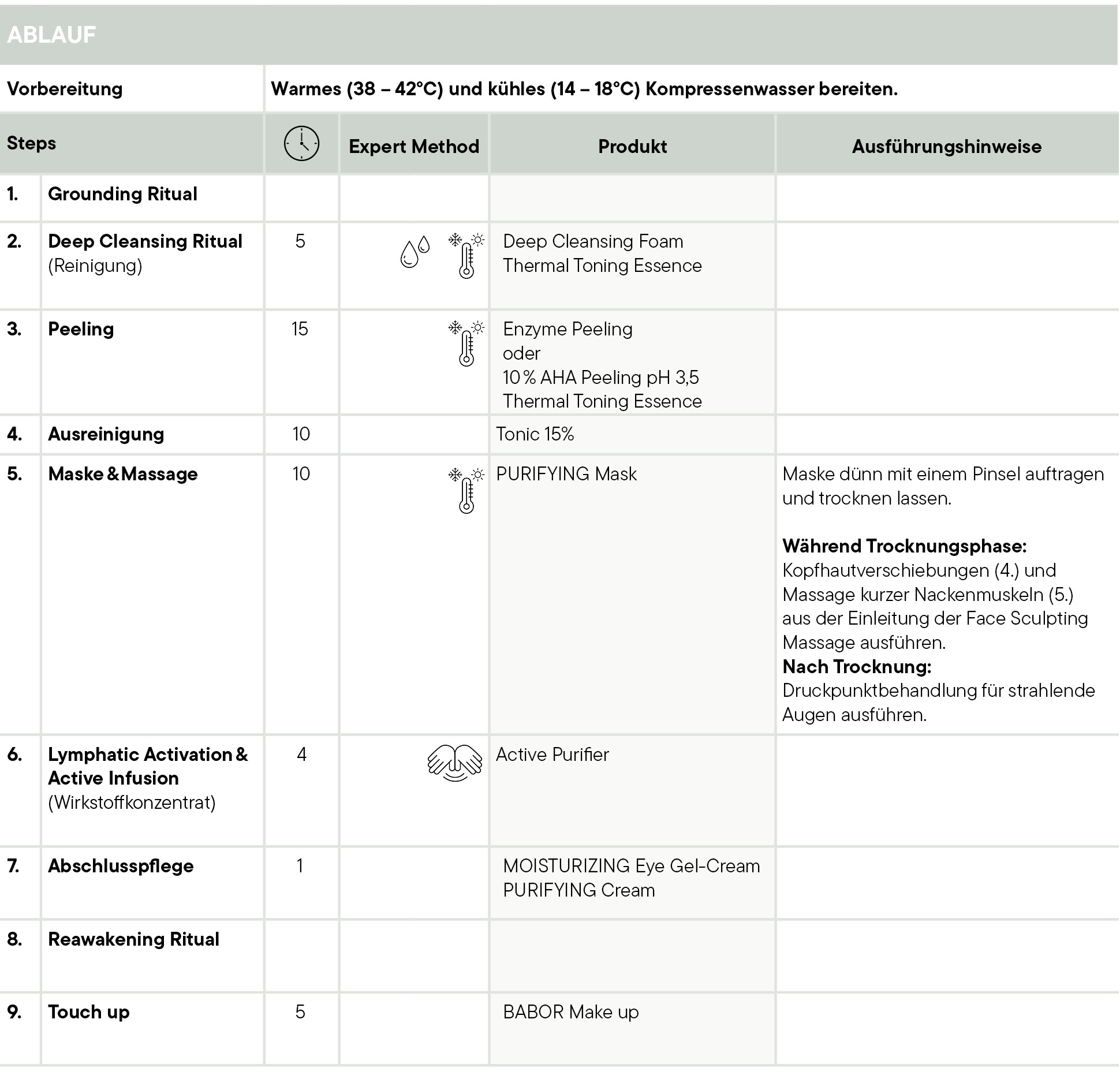Screen dimensions: 1120x1079
Task: Select the Vorbereitung row label
Action: (65, 89)
